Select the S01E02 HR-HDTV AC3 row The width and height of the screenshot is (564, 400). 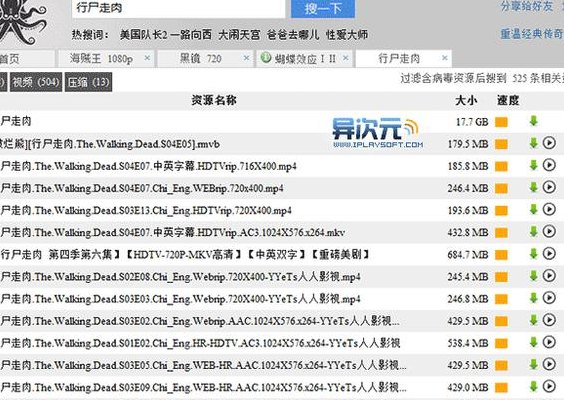click(x=281, y=343)
